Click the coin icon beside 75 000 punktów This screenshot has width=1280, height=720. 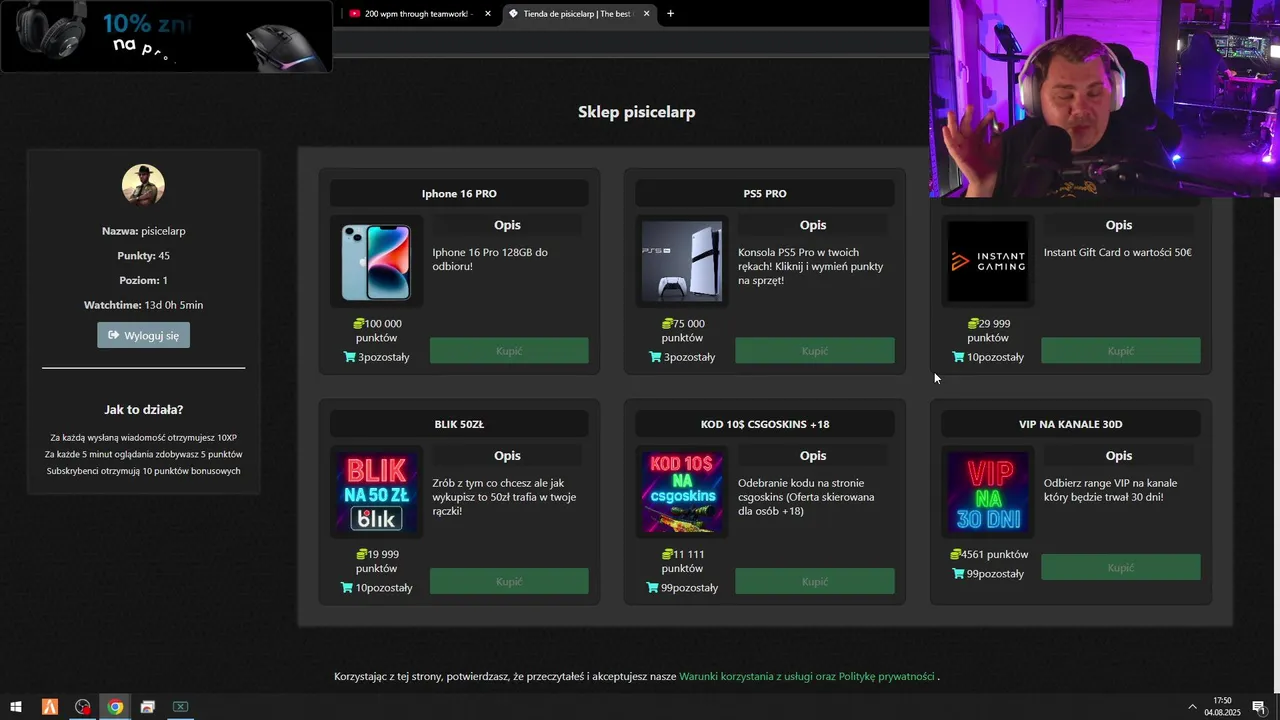click(x=667, y=324)
